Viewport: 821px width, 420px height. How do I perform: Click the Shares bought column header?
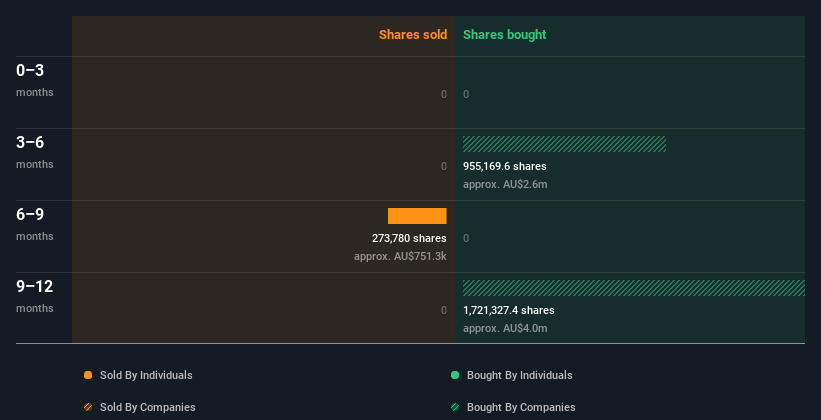504,35
